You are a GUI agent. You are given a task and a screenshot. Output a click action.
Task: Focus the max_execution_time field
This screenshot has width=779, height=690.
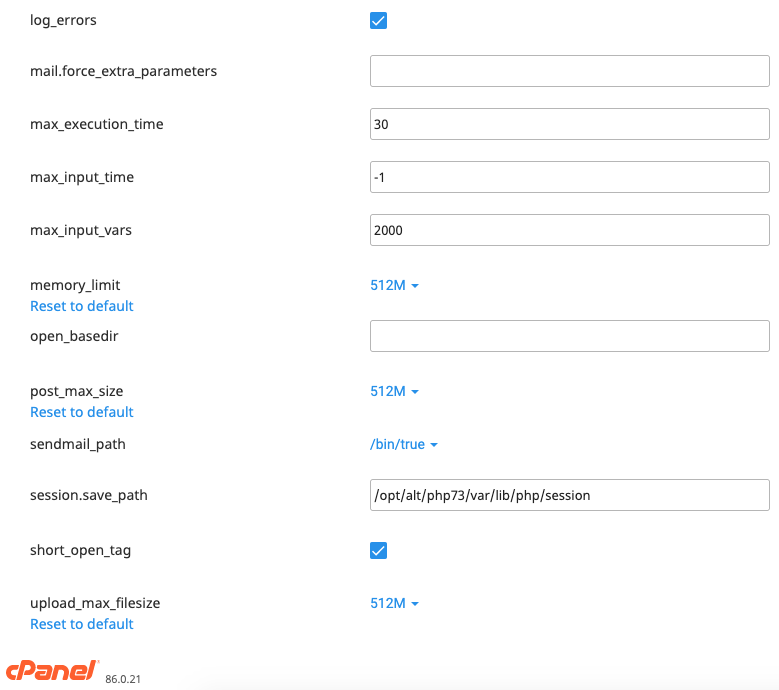[569, 124]
